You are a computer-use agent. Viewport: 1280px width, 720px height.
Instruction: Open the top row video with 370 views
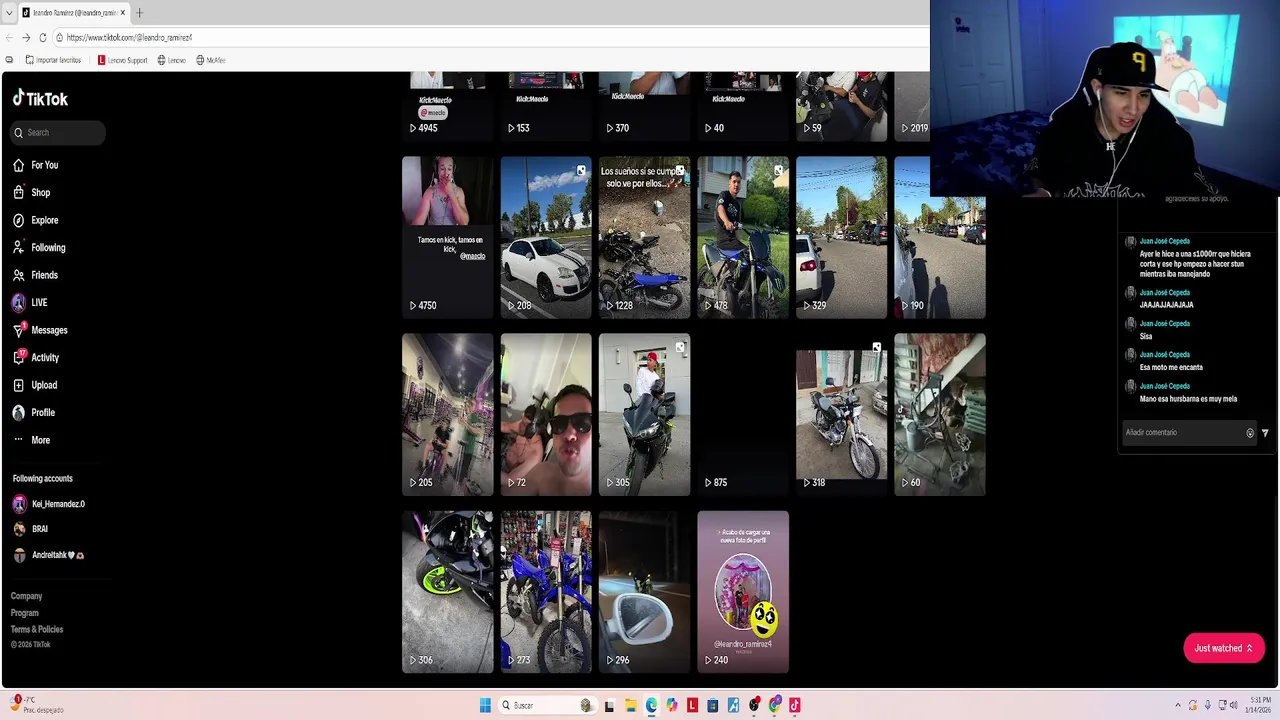[x=644, y=106]
